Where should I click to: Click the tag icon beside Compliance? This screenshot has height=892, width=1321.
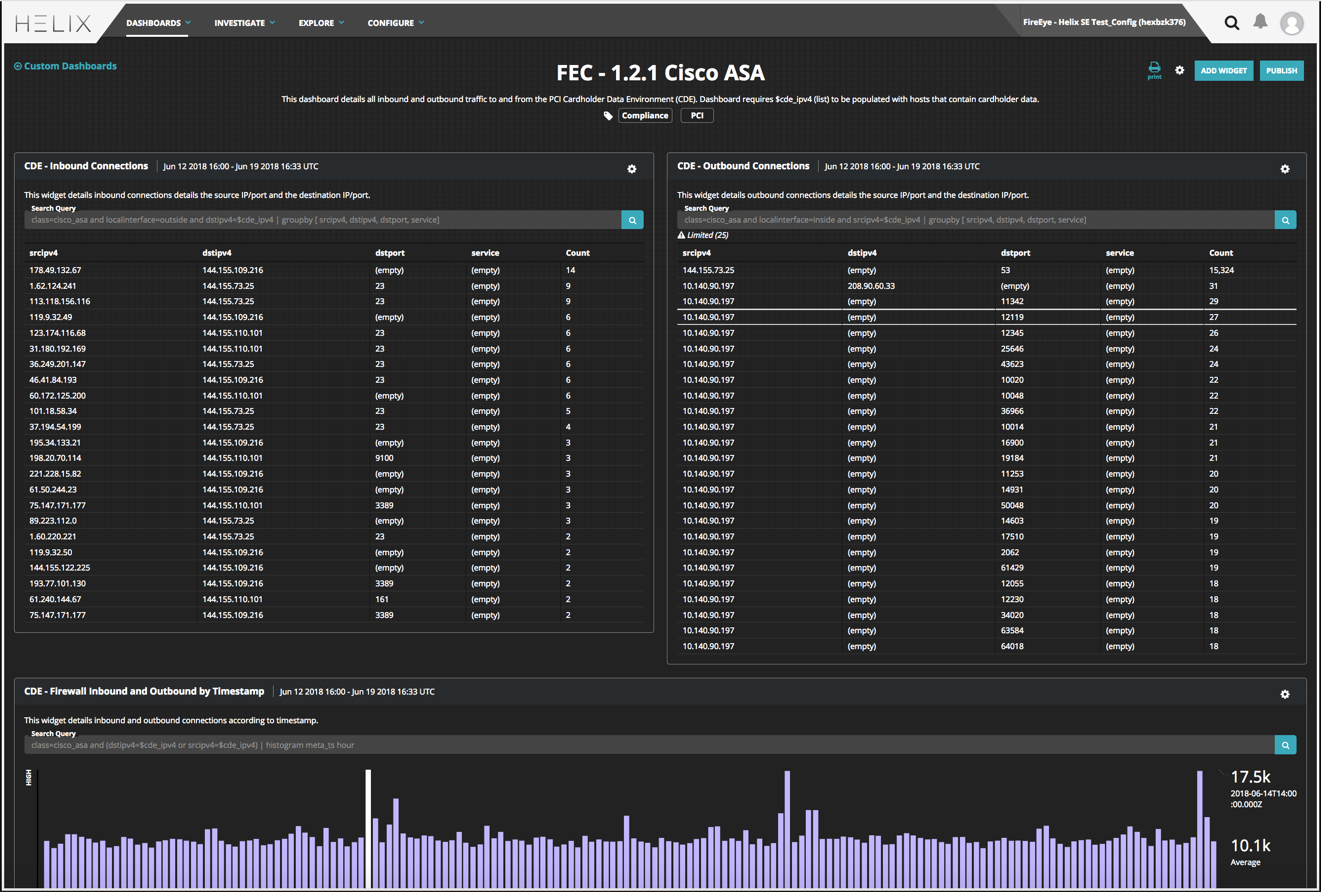[608, 116]
